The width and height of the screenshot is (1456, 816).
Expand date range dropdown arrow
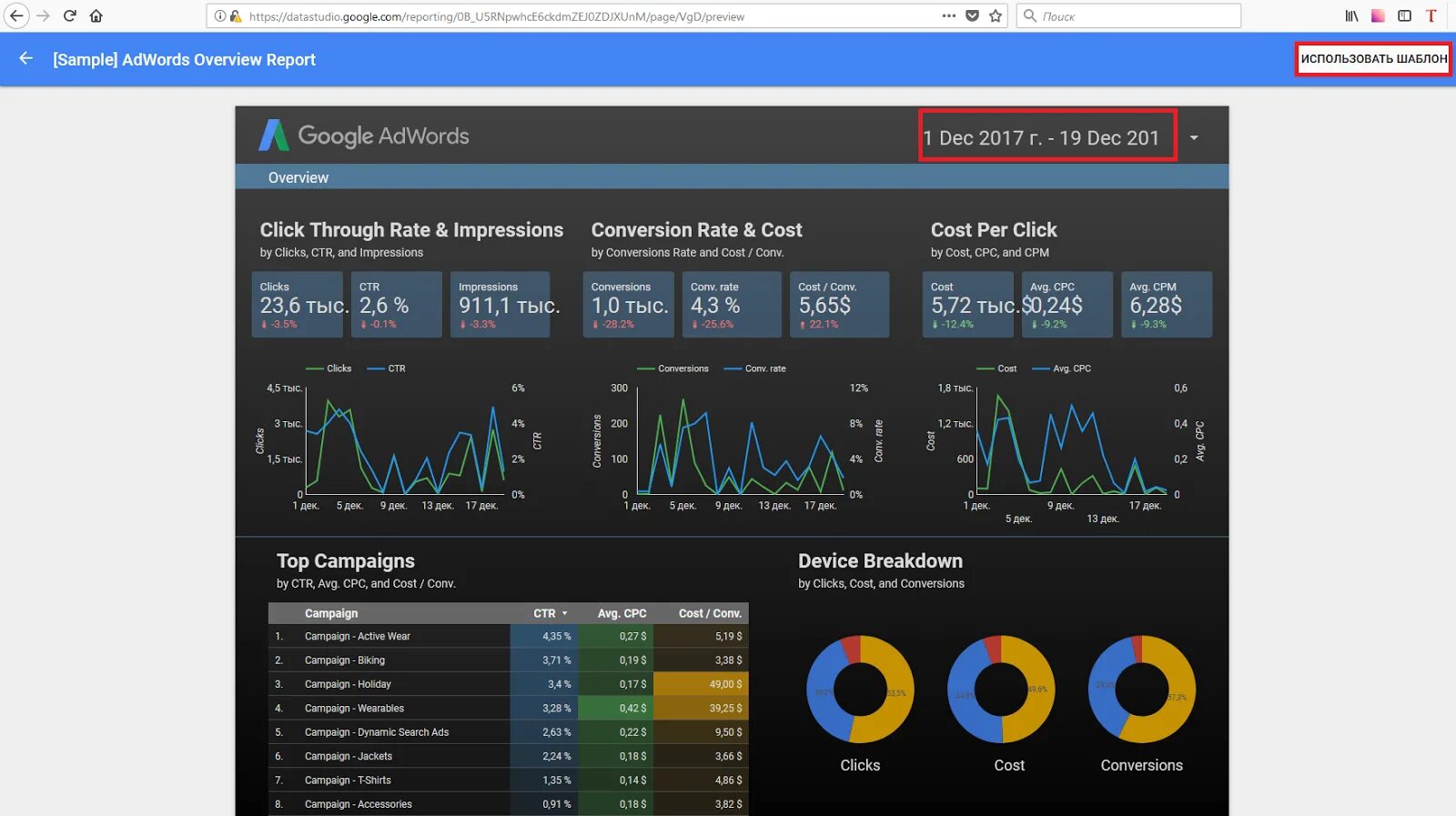[x=1194, y=138]
